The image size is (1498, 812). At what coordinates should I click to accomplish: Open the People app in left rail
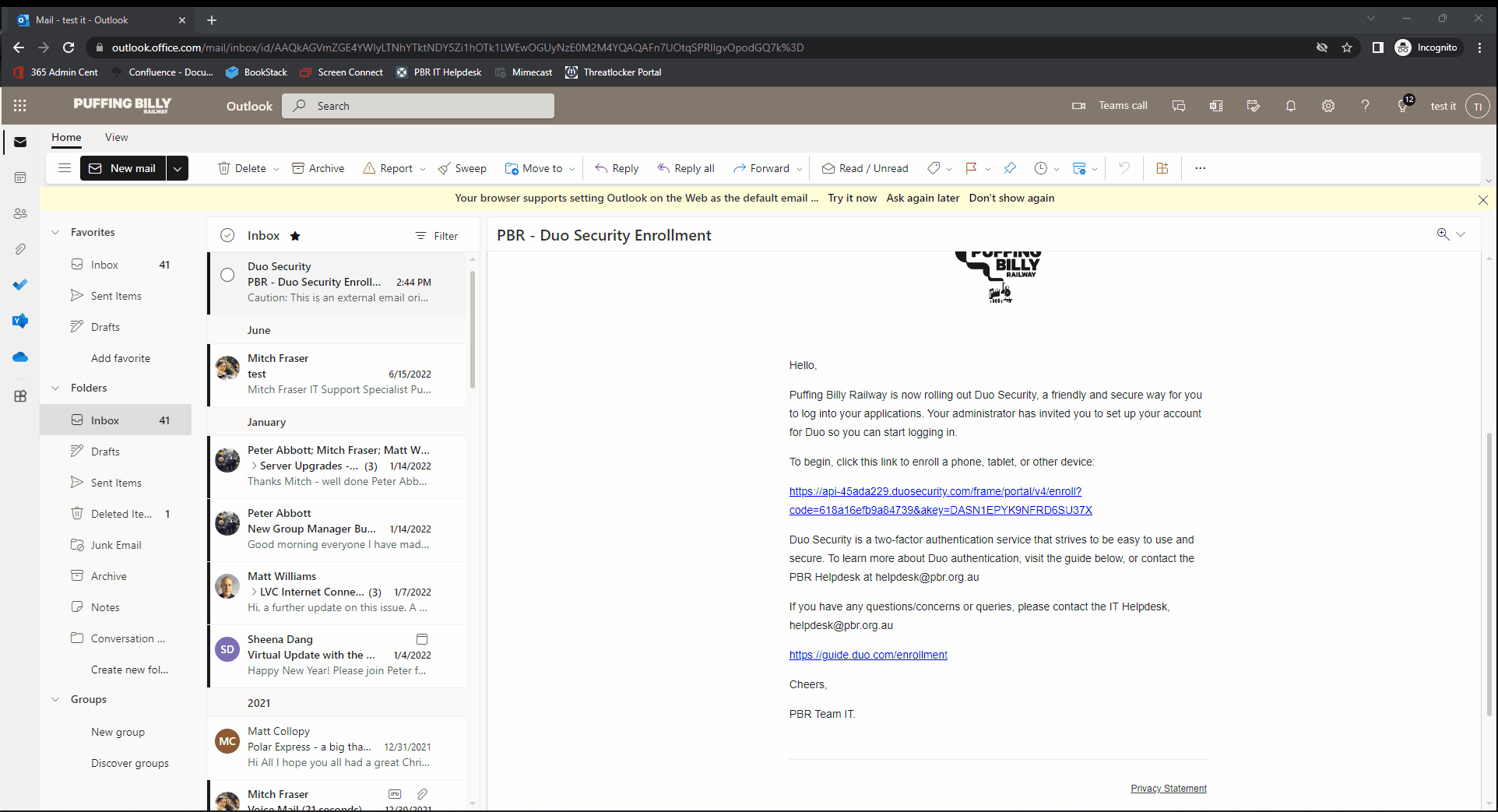[20, 213]
